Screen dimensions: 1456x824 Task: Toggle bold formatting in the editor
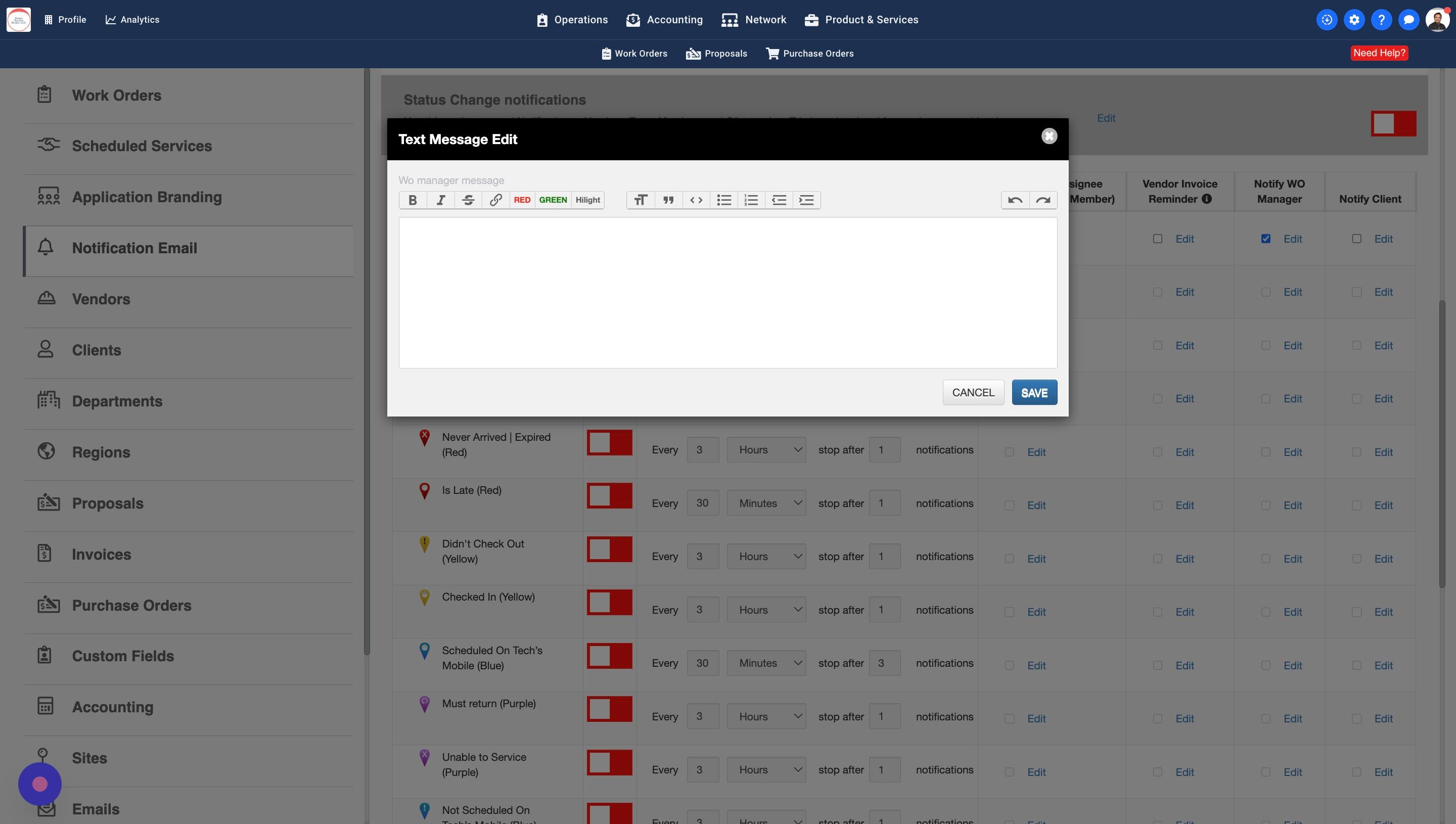[413, 200]
